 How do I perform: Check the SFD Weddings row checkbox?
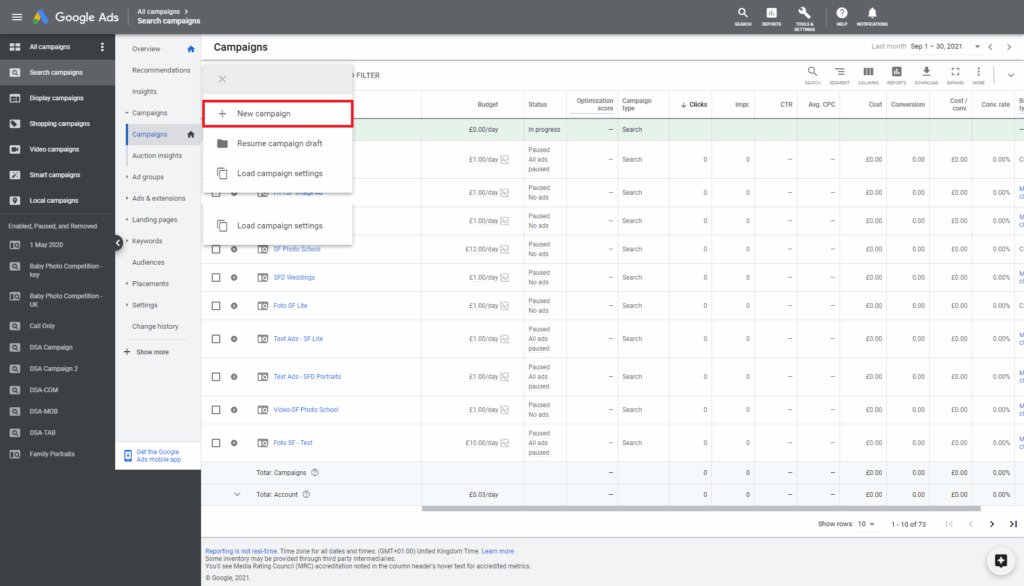tap(216, 278)
